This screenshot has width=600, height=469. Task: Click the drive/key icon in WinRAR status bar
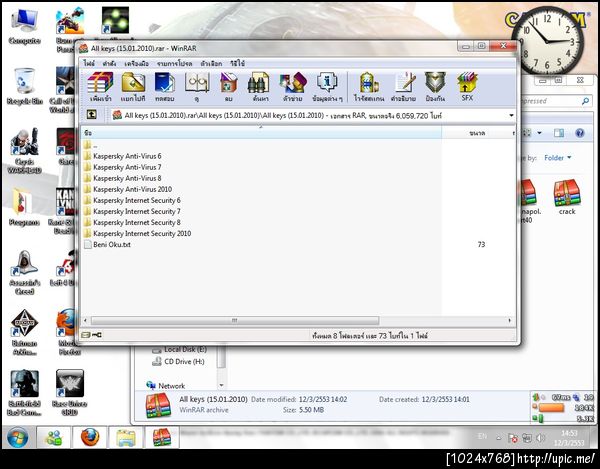click(91, 335)
